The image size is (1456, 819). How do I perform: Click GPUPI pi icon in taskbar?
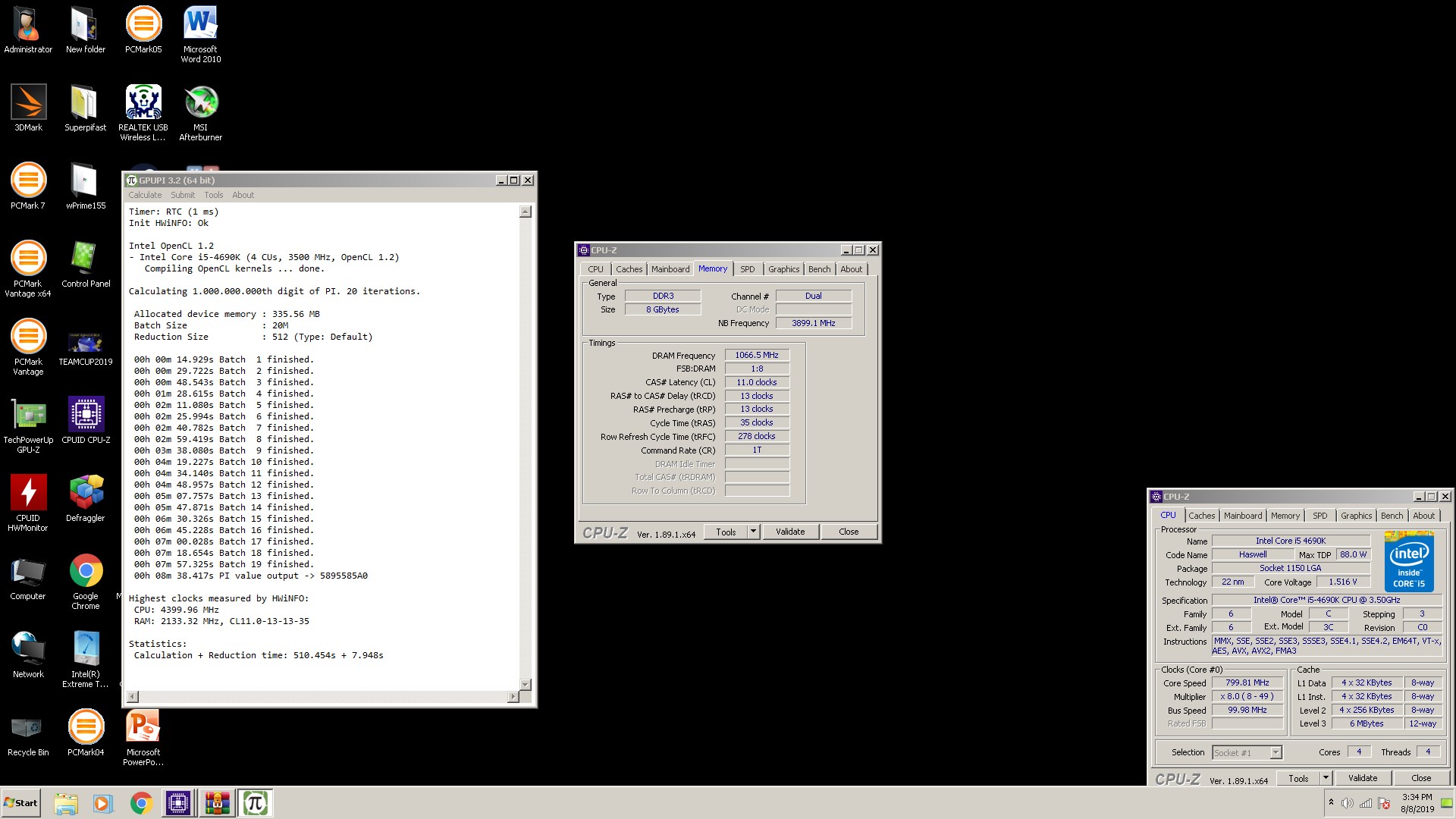[255, 803]
